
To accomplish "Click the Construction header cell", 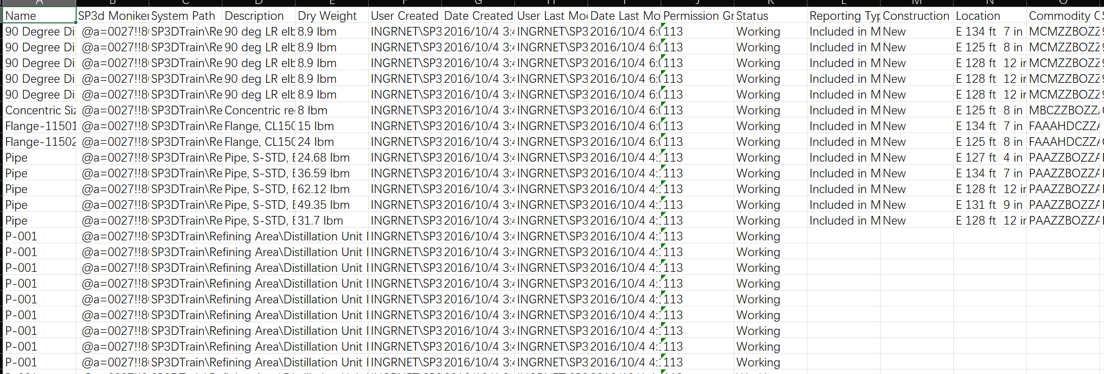I will (918, 15).
